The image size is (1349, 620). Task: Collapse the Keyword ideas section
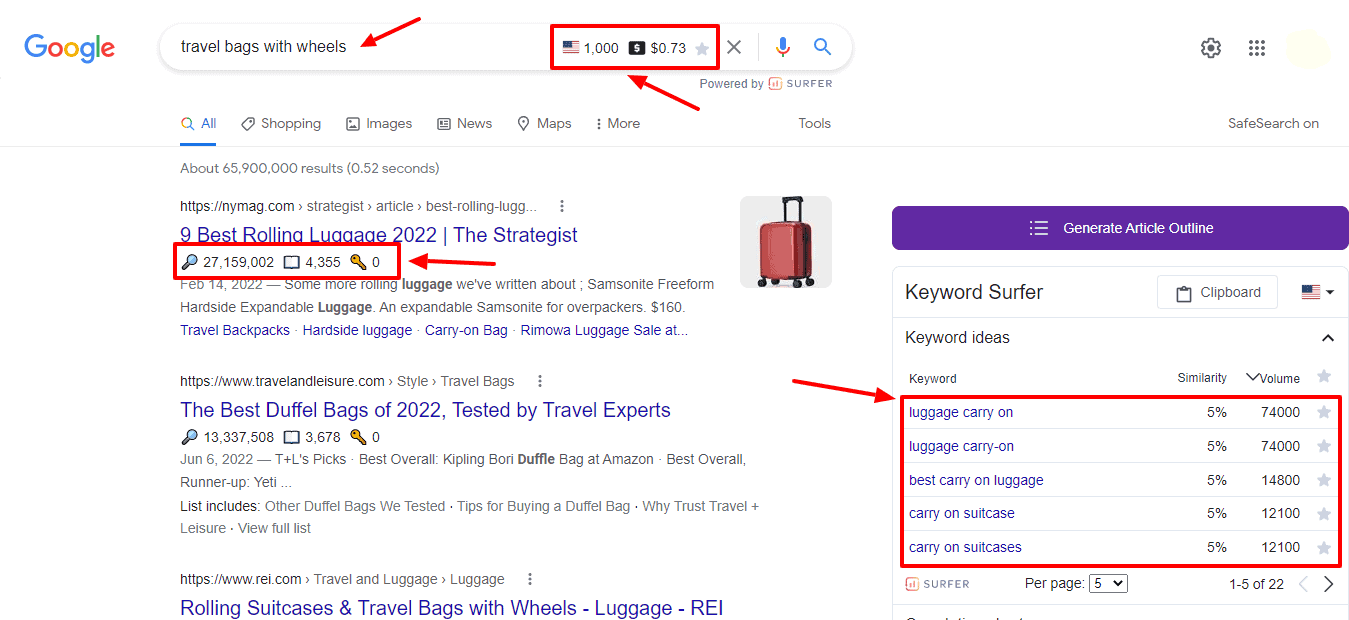point(1327,338)
